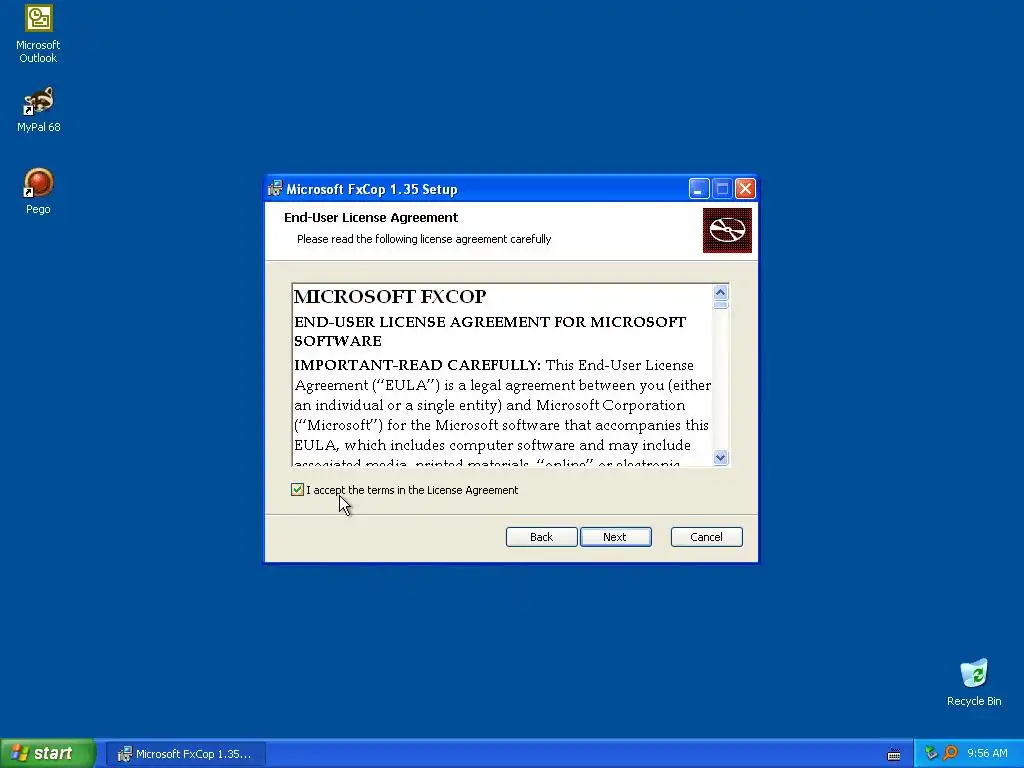Open the Start menu
This screenshot has width=1024, height=768.
click(48, 753)
